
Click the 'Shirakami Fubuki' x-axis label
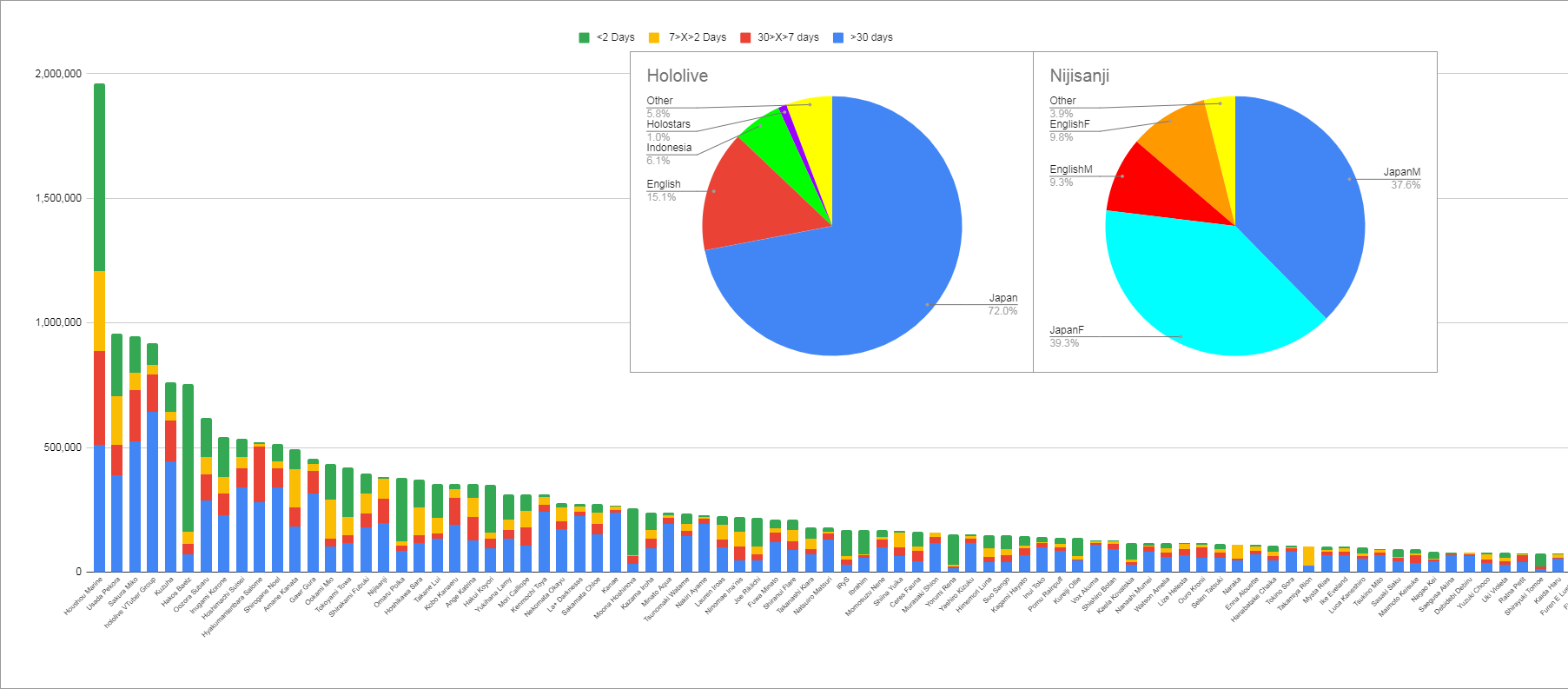(x=349, y=597)
